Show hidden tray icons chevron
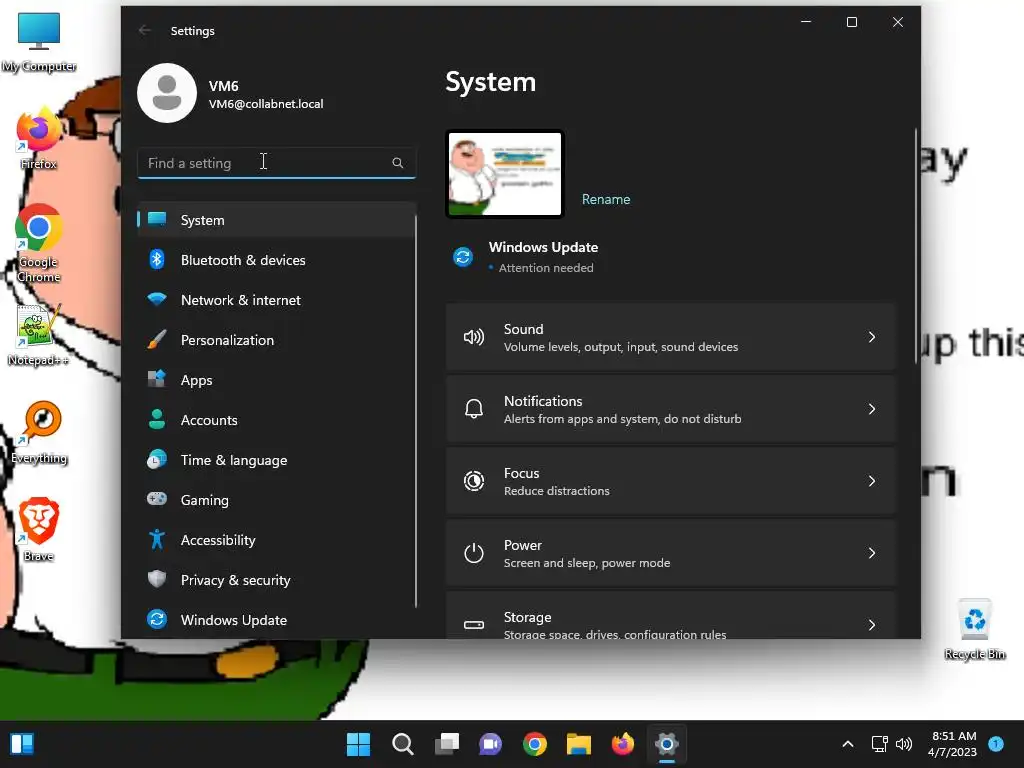Screen dimensions: 1024x768 tap(848, 744)
